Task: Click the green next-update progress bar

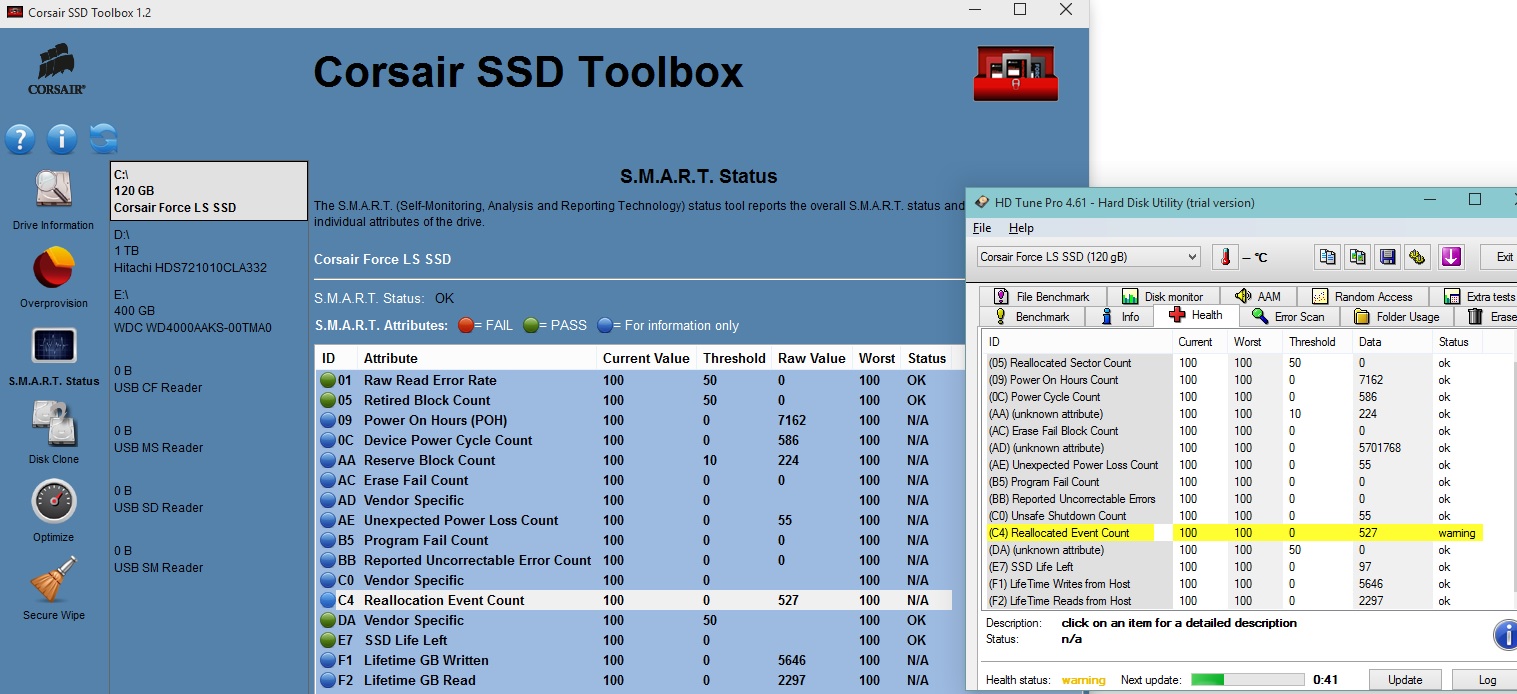Action: click(1247, 680)
